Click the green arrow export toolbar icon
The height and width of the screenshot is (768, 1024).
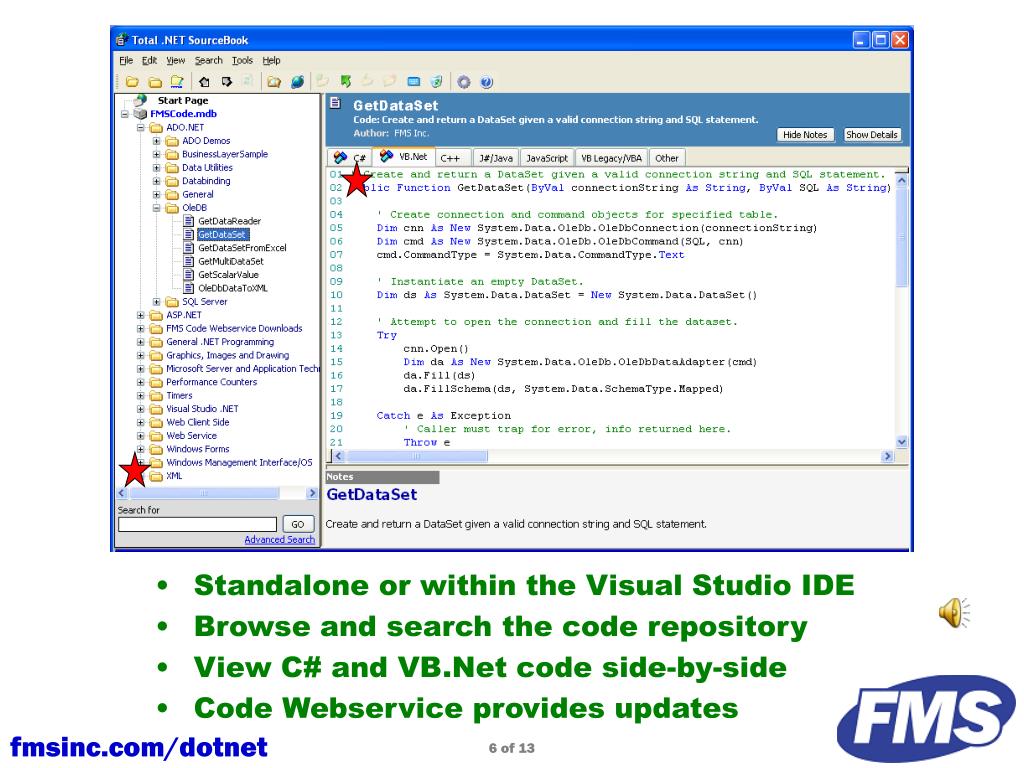point(345,82)
